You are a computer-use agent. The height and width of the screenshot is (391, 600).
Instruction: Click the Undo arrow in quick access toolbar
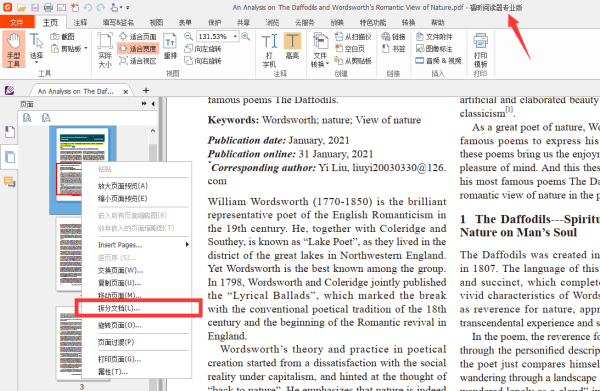pyautogui.click(x=88, y=7)
